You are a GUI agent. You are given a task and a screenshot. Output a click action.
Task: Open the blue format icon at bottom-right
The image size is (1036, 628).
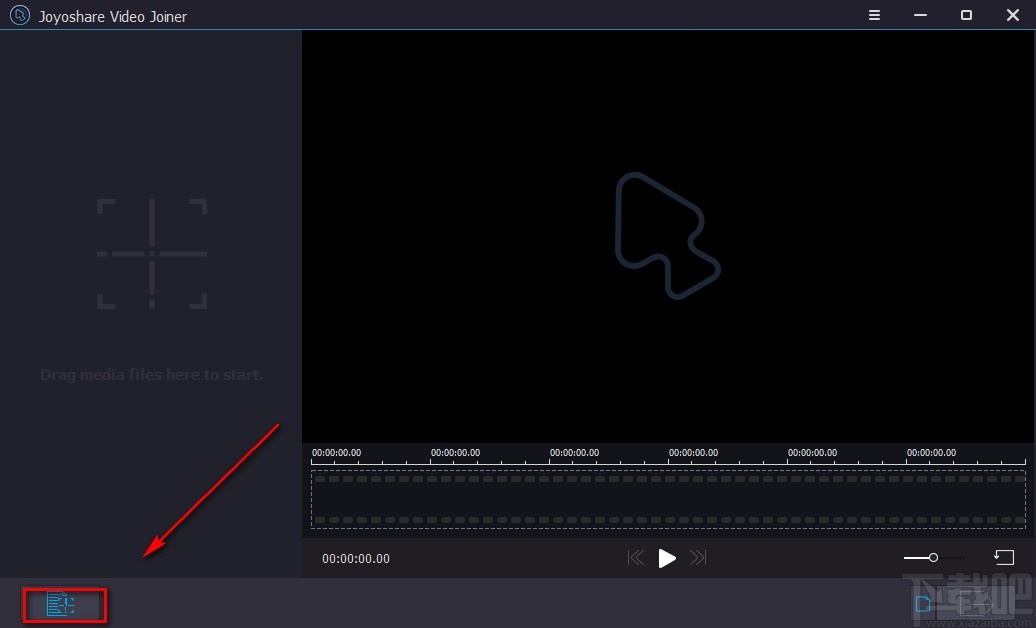pos(923,604)
